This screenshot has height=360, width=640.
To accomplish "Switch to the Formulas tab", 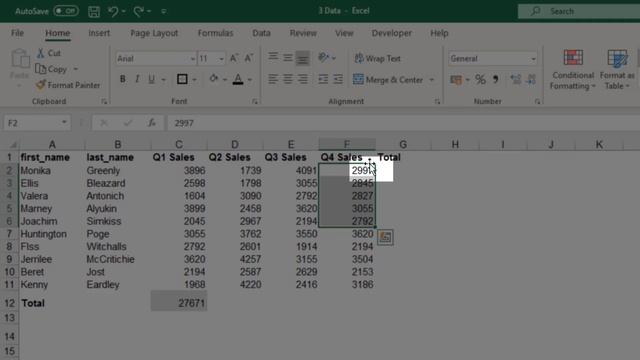I will [215, 33].
